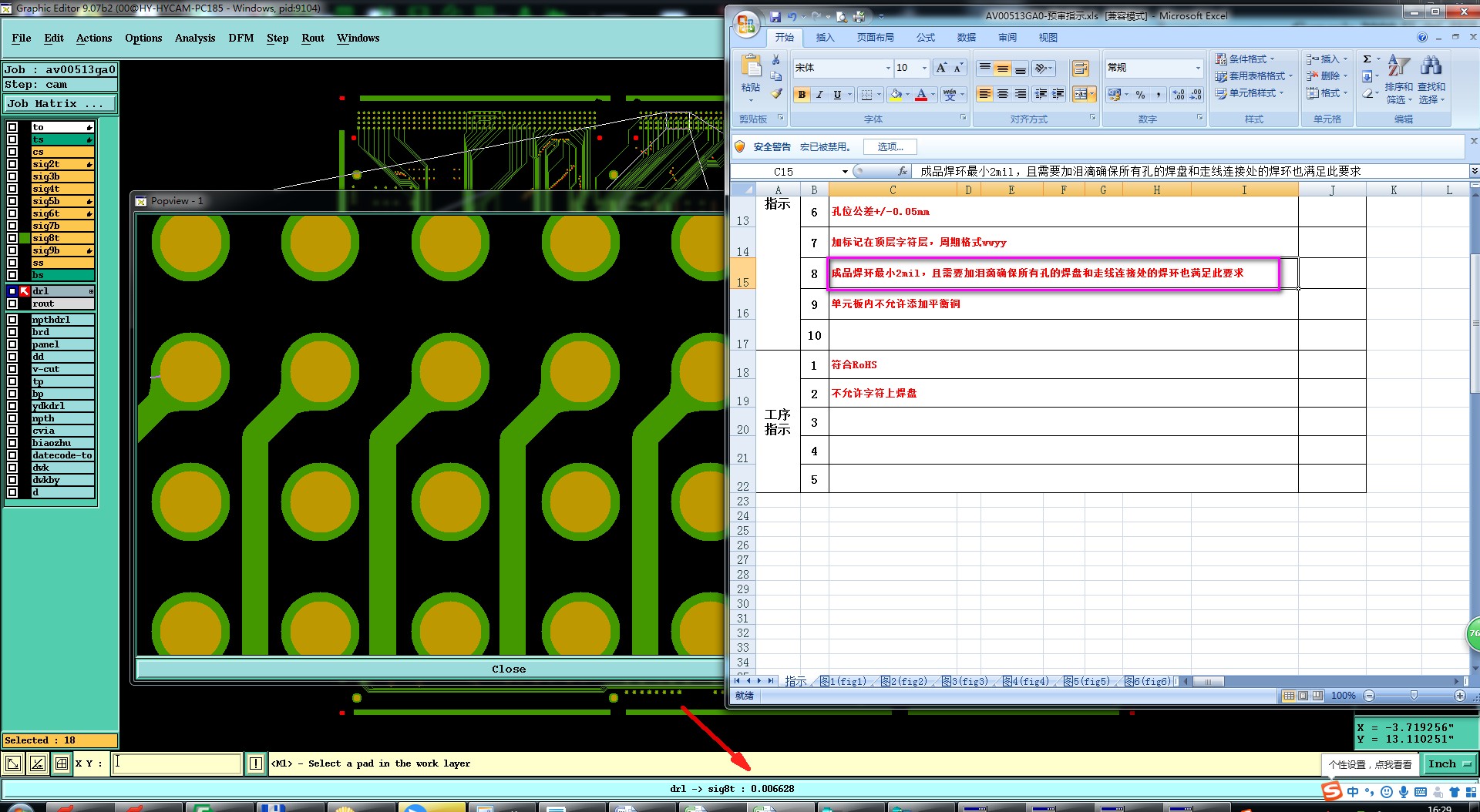The width and height of the screenshot is (1480, 812).
Task: Click the Excel Office button logo
Action: pyautogui.click(x=745, y=24)
